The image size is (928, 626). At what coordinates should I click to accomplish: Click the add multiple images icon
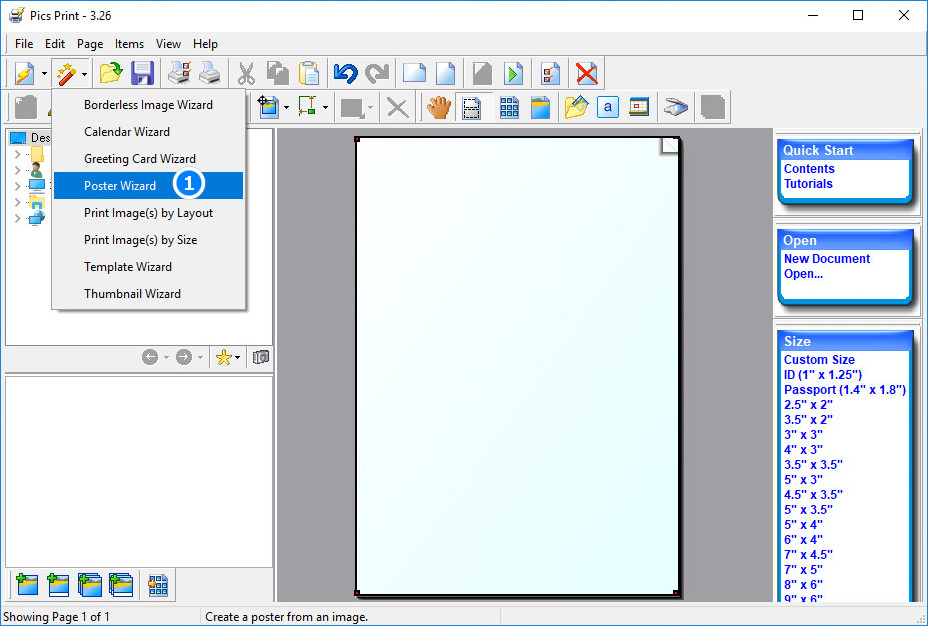pyautogui.click(x=89, y=585)
